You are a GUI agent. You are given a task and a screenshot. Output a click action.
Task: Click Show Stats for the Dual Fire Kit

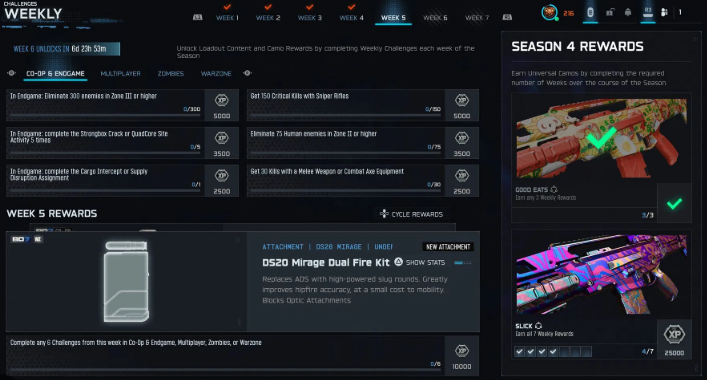pyautogui.click(x=425, y=262)
